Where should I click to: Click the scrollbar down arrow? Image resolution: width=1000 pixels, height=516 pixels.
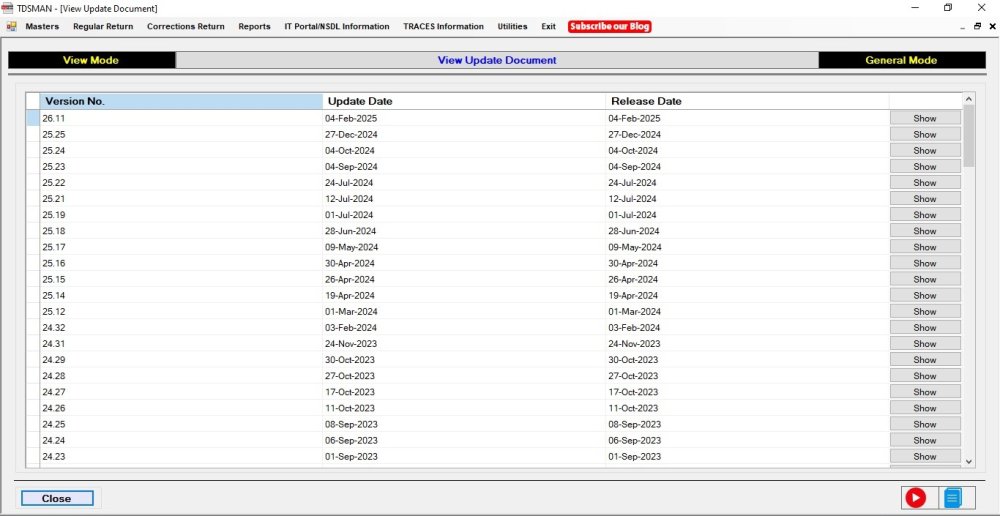tap(969, 461)
